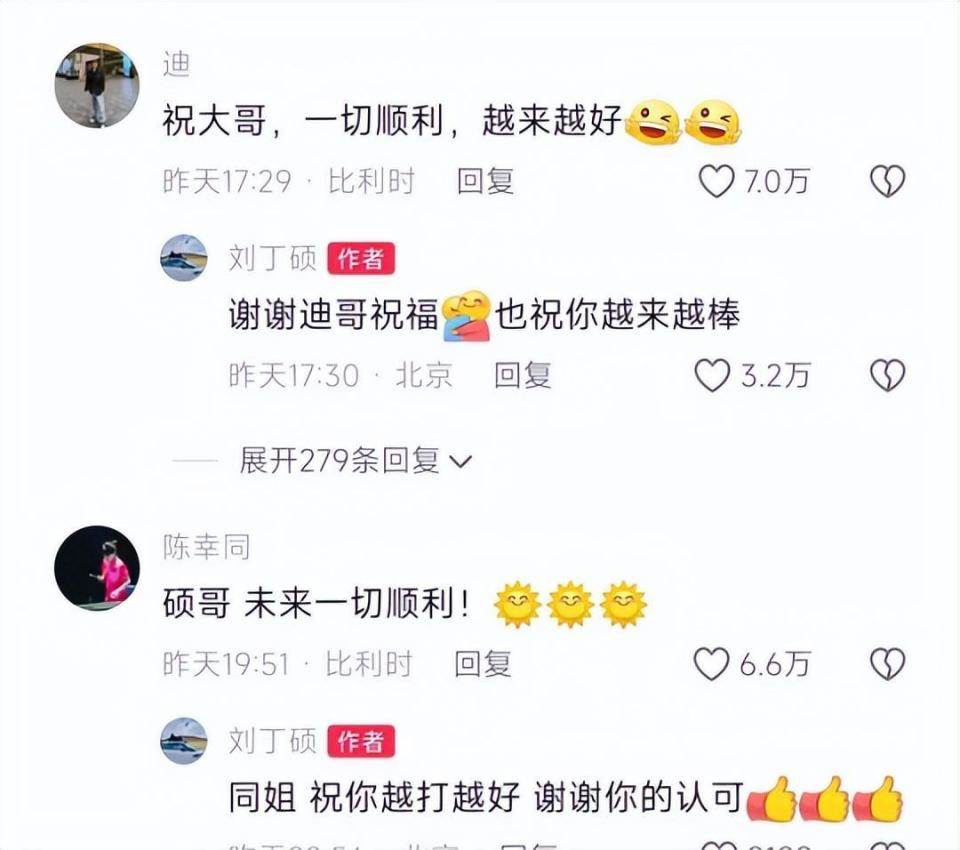Reply to 迪's comment
The height and width of the screenshot is (850, 960).
click(x=485, y=181)
